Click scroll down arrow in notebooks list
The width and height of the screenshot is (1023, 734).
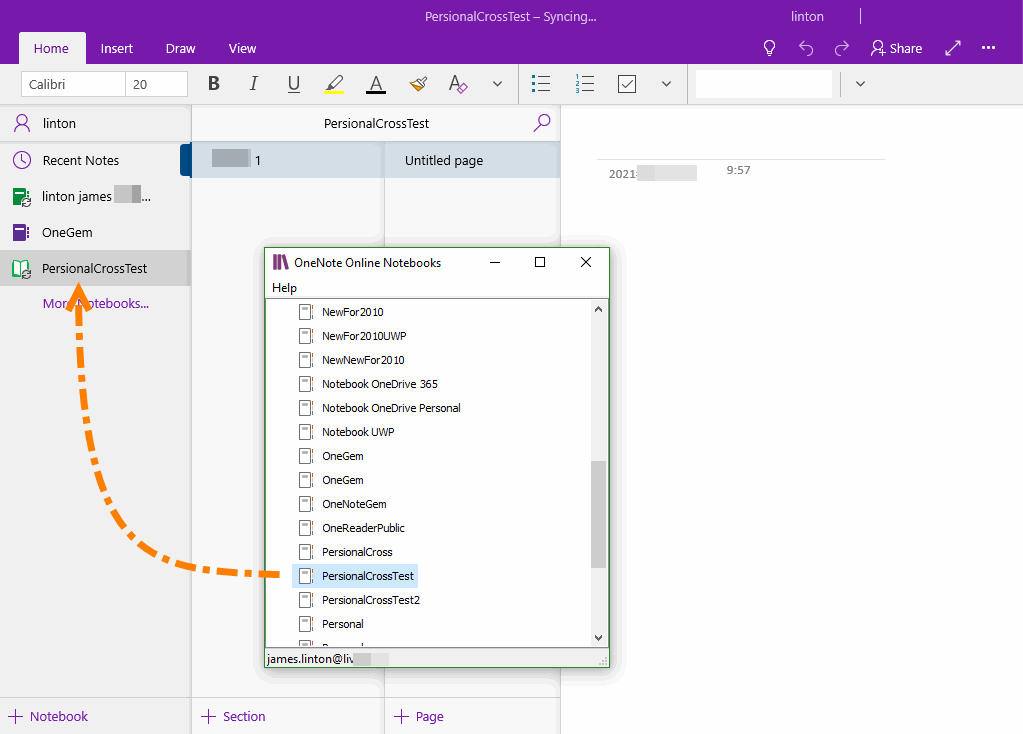(598, 638)
